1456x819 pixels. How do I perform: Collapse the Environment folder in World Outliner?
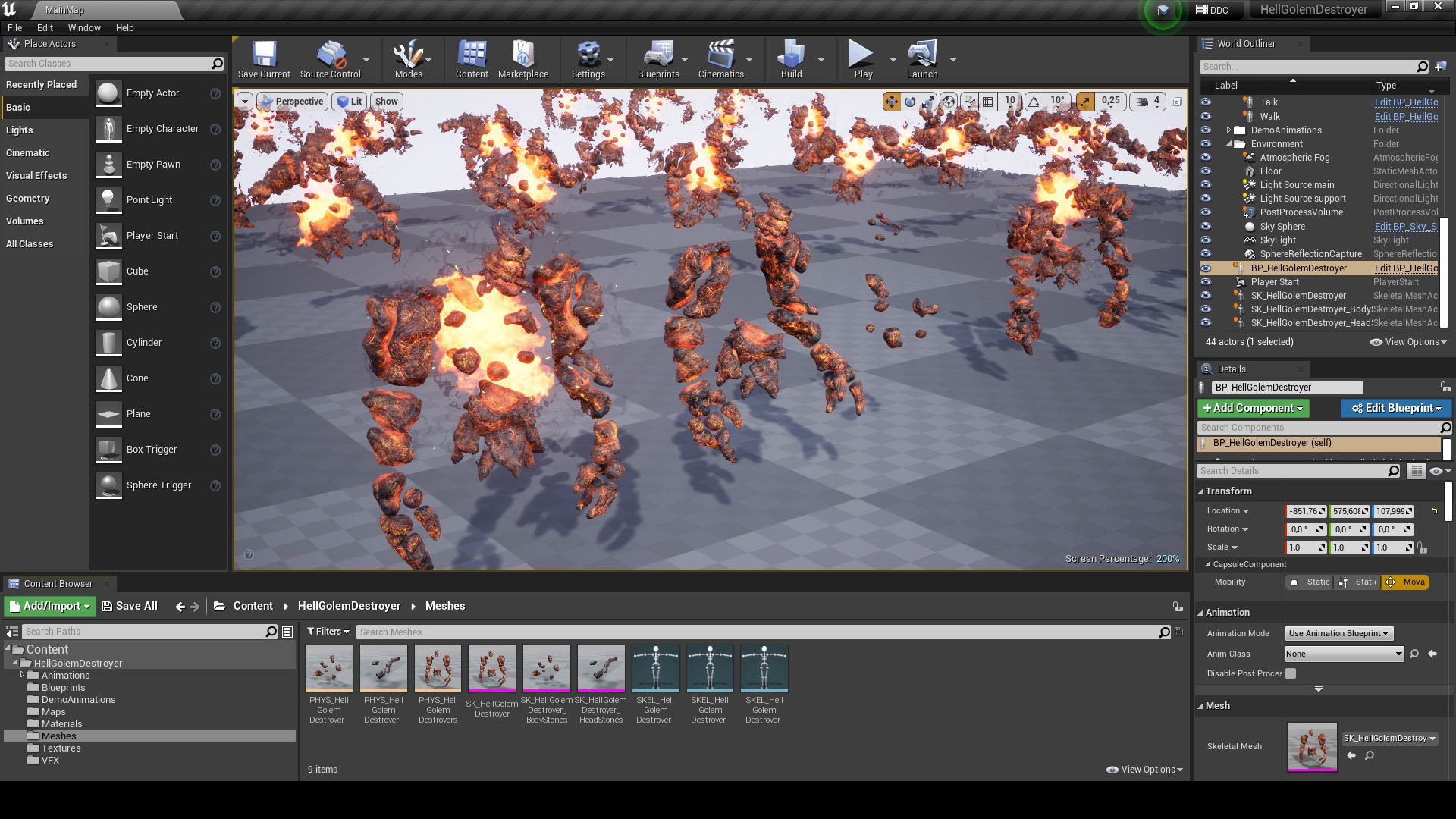pos(1228,144)
